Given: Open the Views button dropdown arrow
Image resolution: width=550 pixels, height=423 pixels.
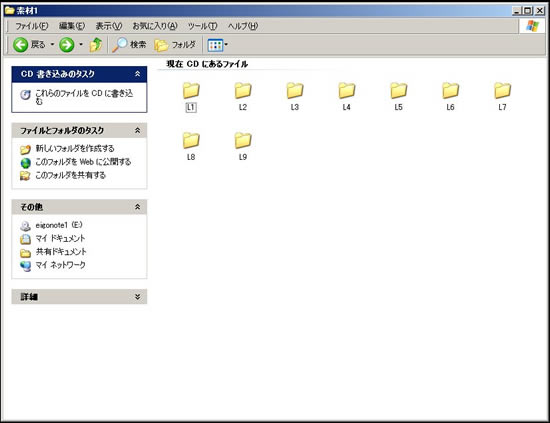Looking at the screenshot, I should coord(226,45).
